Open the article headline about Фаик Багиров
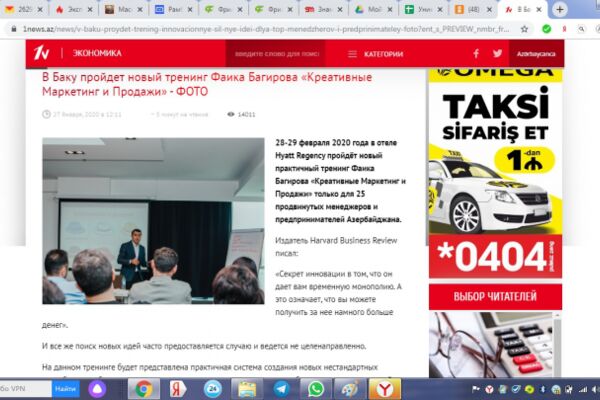The width and height of the screenshot is (600, 400). 207,84
